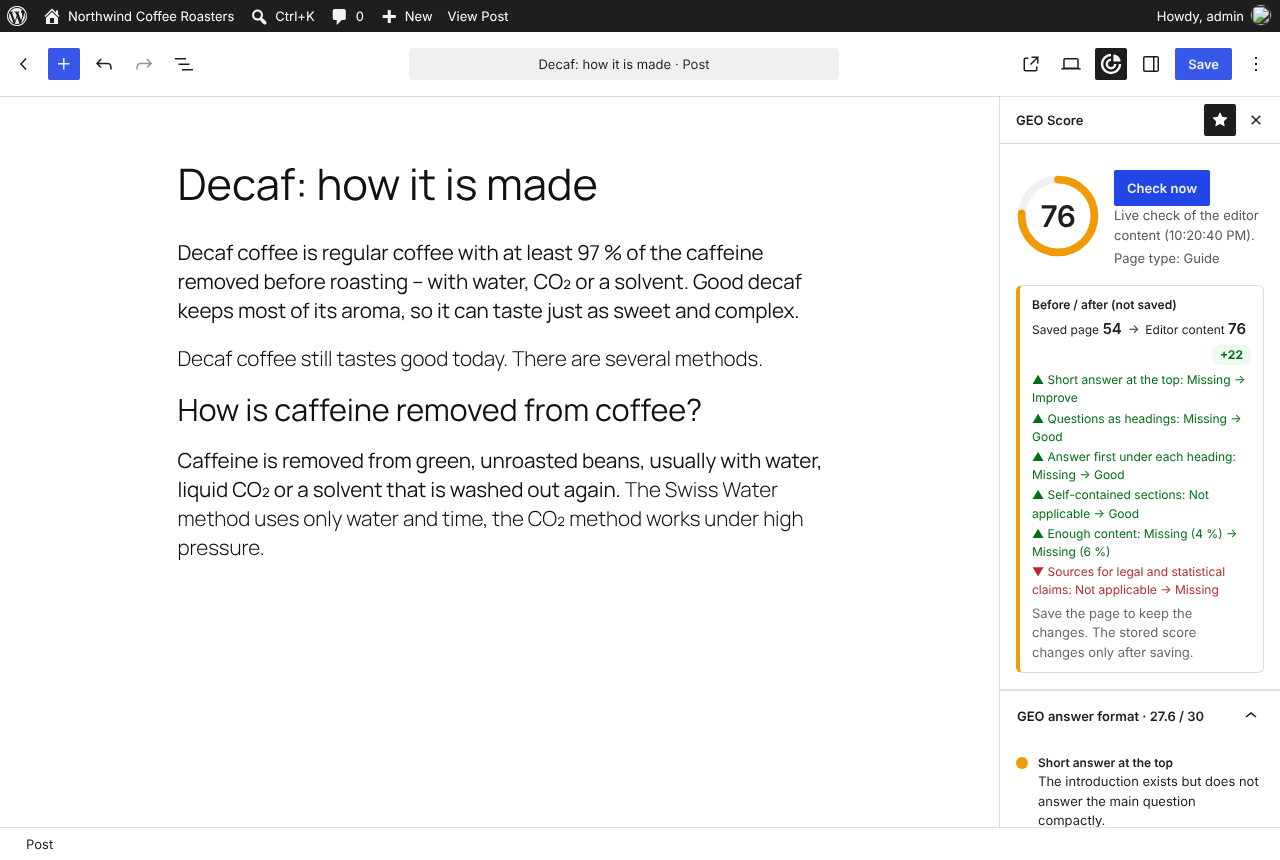Open the editor Options kebab menu

pyautogui.click(x=1256, y=64)
